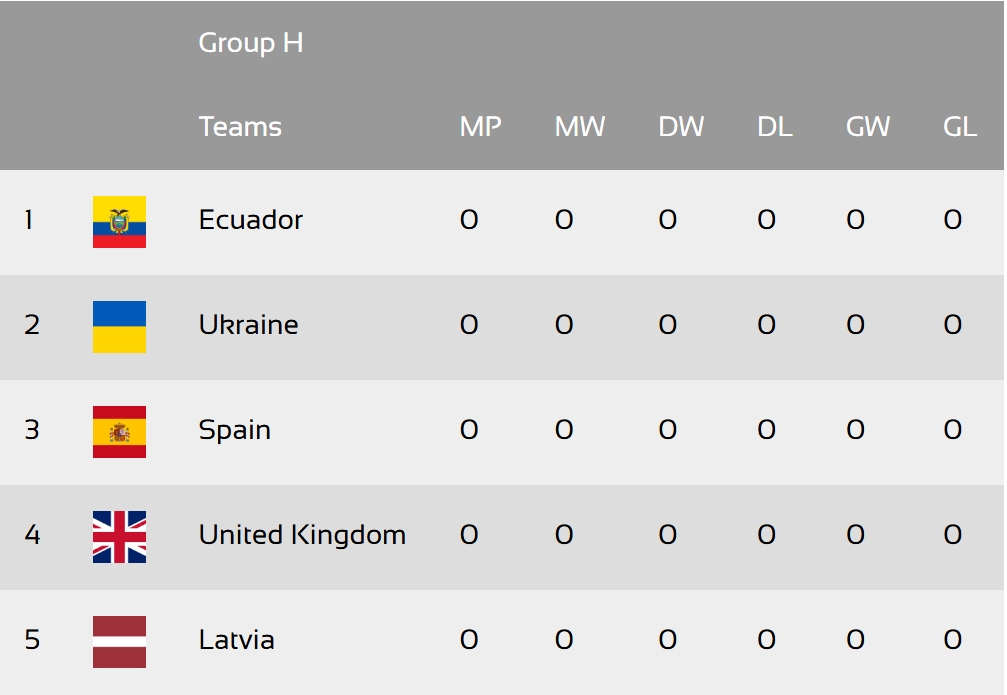
Task: Select the Spain team name
Action: pyautogui.click(x=235, y=430)
